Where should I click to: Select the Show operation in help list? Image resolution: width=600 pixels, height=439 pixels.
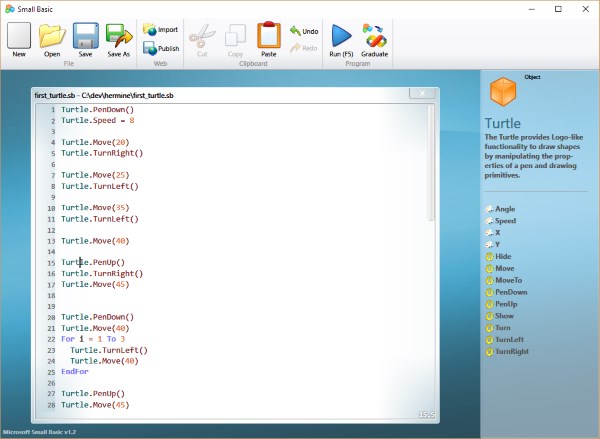click(x=499, y=316)
